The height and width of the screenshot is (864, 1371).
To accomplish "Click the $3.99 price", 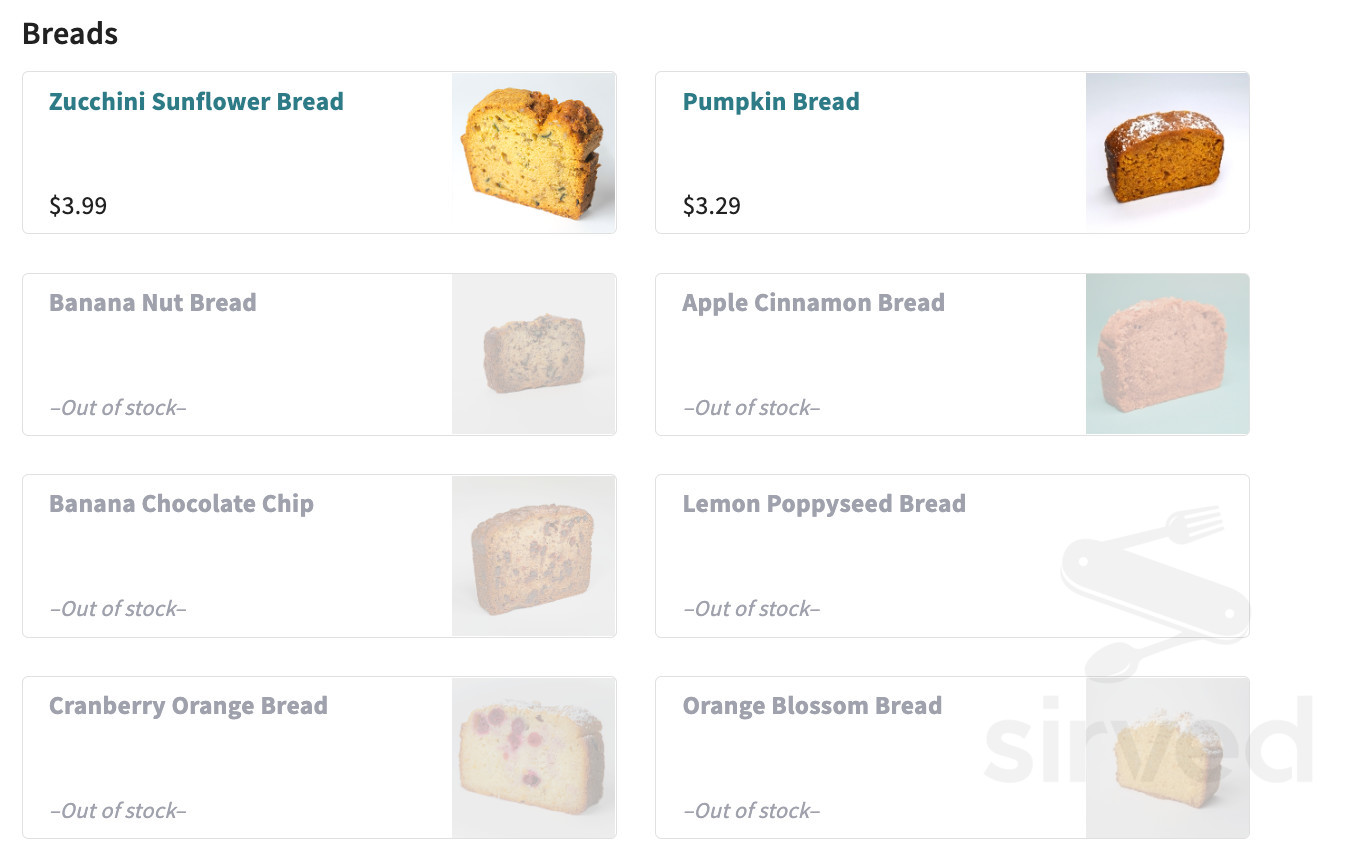I will coord(78,206).
